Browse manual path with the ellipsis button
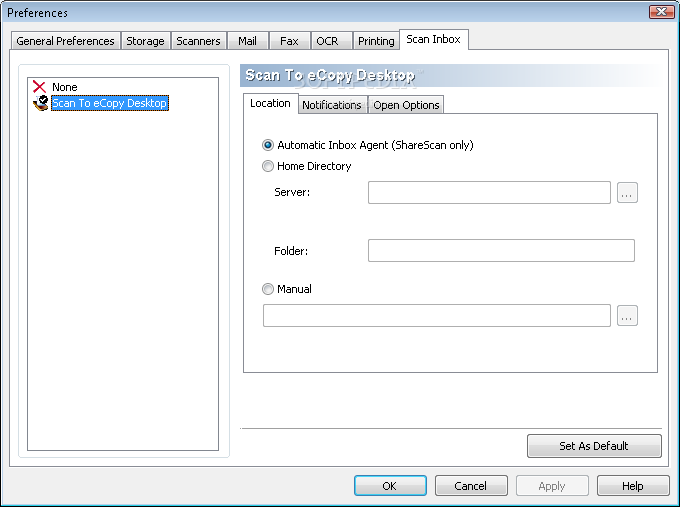This screenshot has width=680, height=507. 627,316
